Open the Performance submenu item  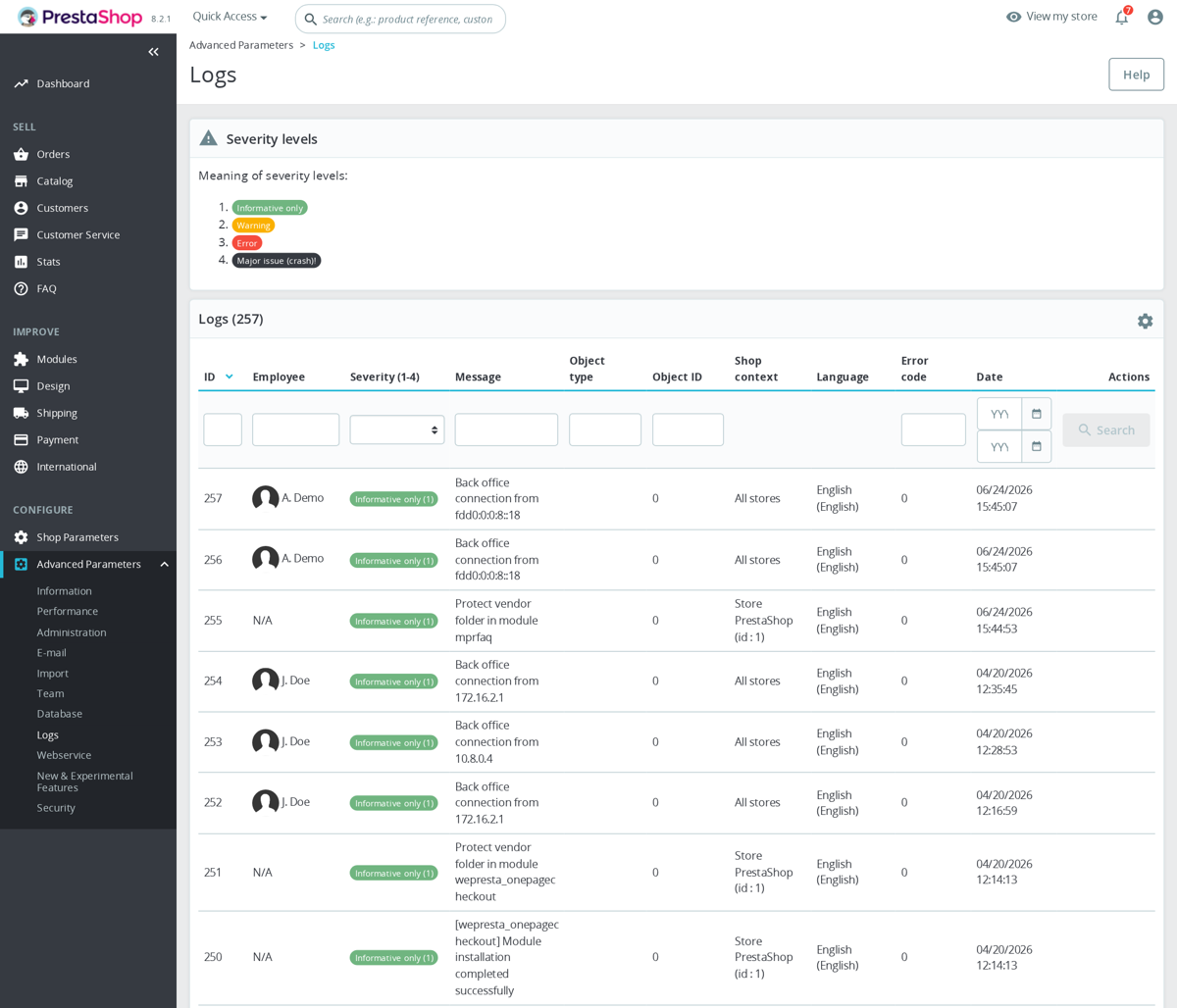[68, 611]
